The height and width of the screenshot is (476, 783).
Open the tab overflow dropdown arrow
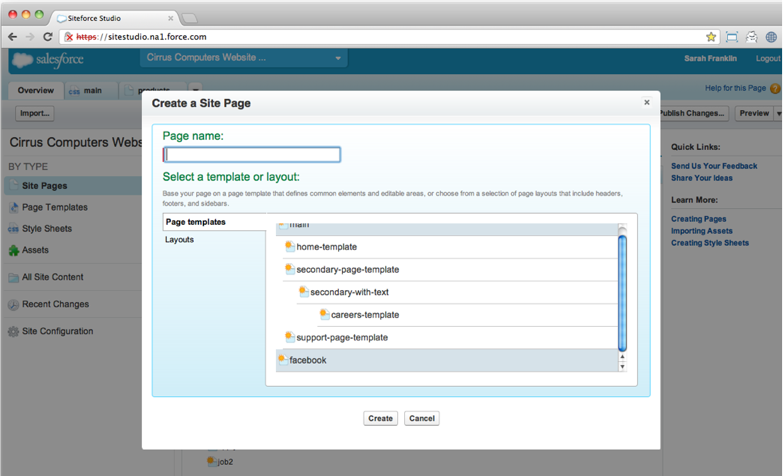[x=196, y=90]
